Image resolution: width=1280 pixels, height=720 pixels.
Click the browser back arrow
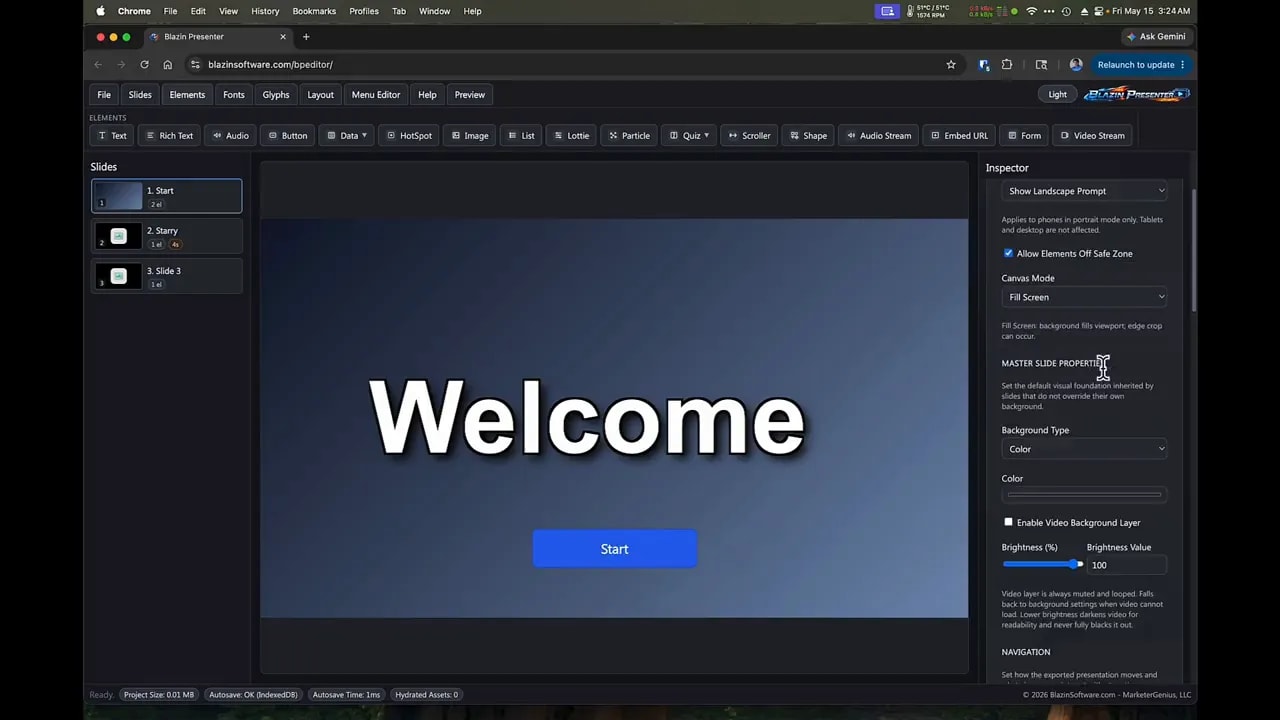[98, 64]
